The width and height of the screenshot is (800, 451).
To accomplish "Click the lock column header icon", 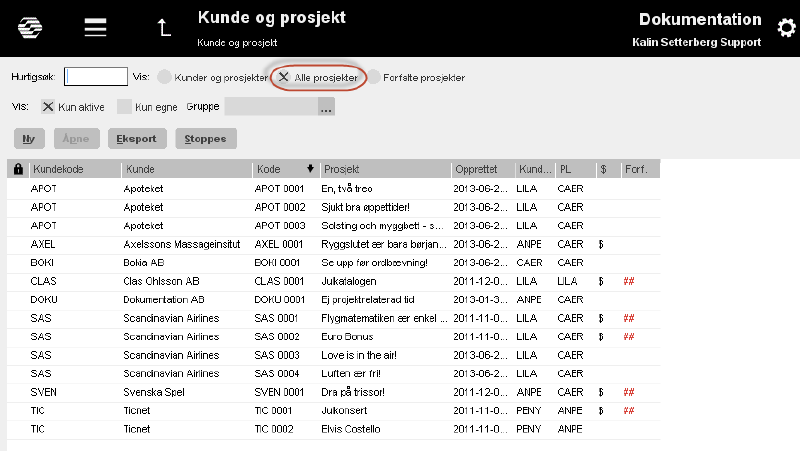I will point(18,169).
